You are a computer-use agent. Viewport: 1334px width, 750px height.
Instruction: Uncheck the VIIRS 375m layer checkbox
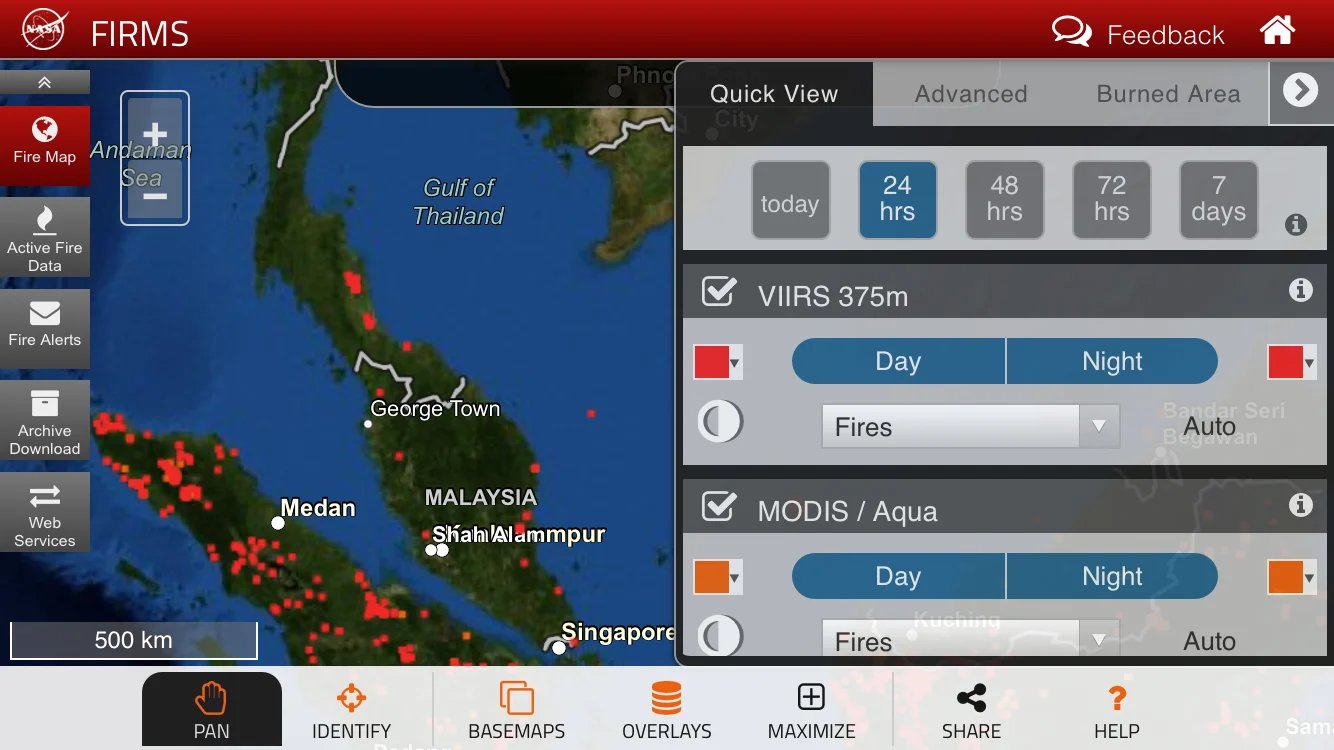click(x=719, y=292)
